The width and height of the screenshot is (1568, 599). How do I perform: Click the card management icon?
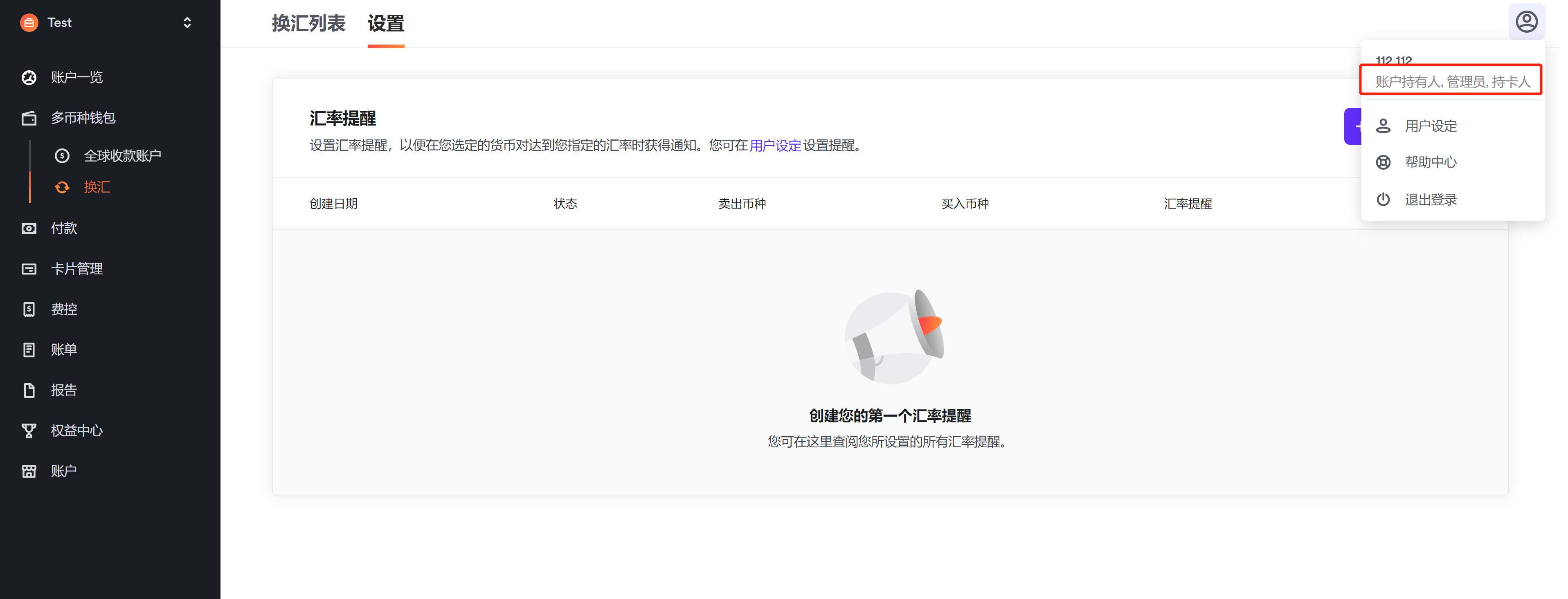click(29, 269)
